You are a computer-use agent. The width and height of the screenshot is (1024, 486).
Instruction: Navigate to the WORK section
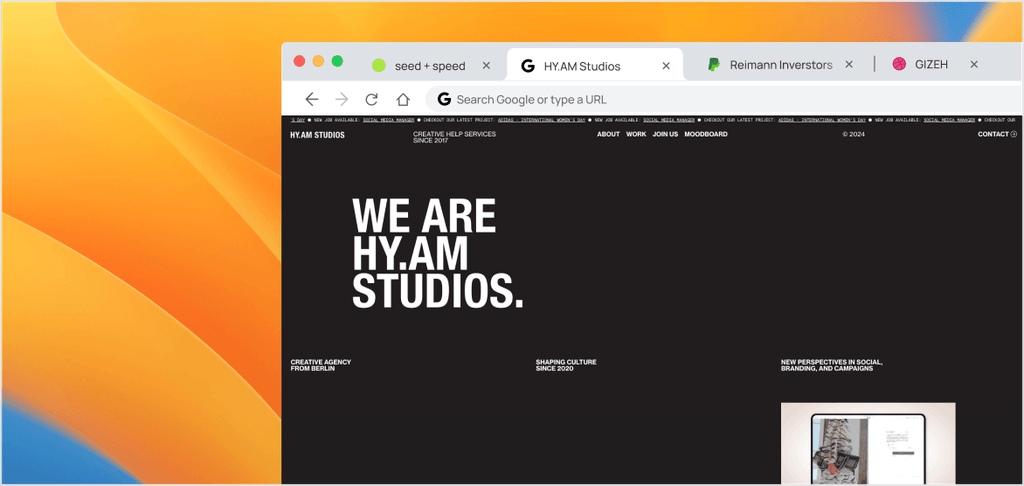click(636, 134)
